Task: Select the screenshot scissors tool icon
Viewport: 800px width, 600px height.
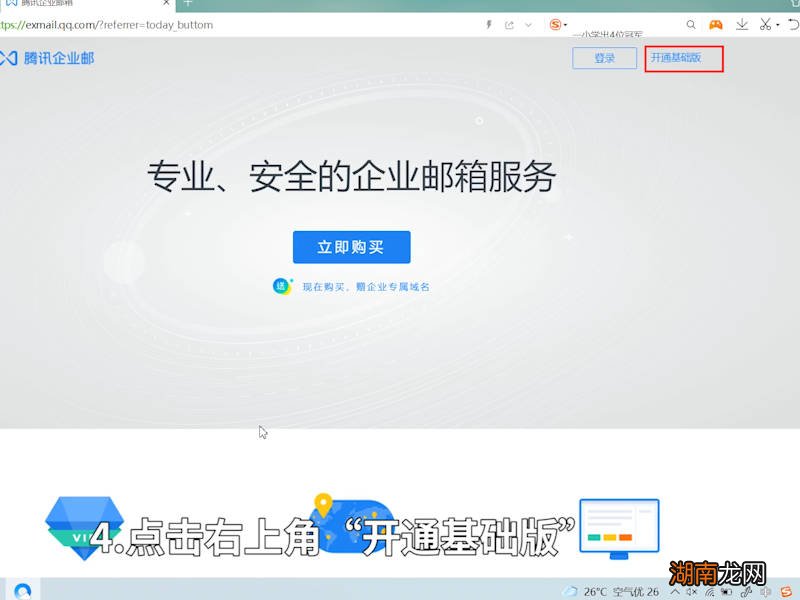Action: (766, 24)
